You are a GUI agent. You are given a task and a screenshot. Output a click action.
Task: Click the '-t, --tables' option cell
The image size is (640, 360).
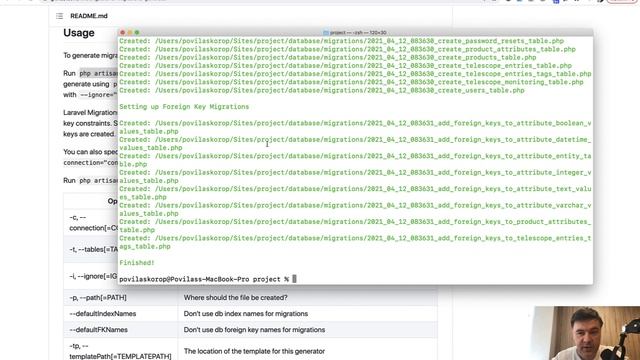point(91,249)
